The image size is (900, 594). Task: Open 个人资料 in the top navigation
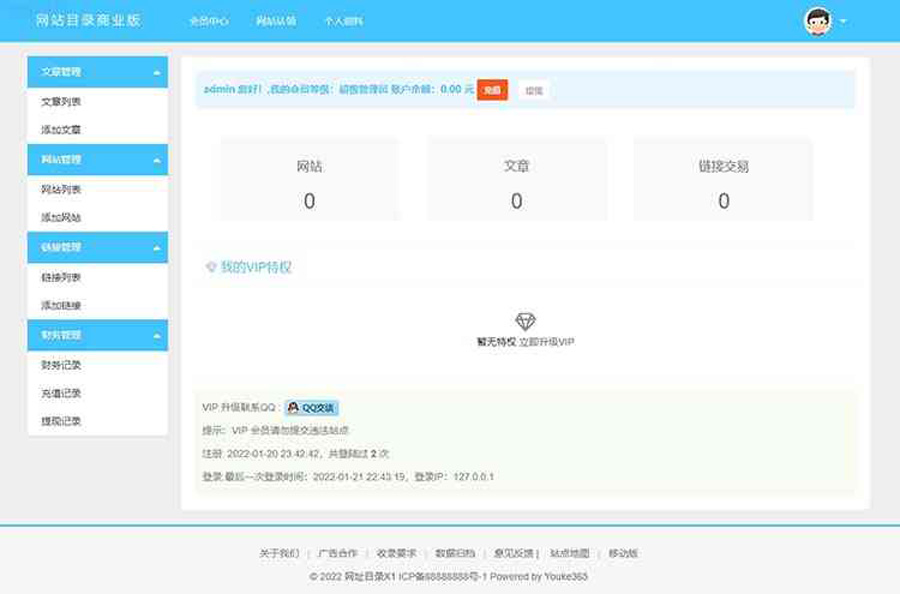click(x=343, y=21)
